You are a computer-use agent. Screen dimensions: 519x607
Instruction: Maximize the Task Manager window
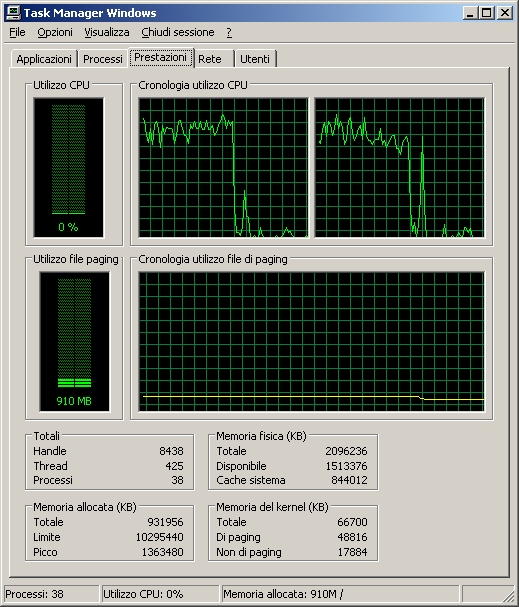click(486, 13)
